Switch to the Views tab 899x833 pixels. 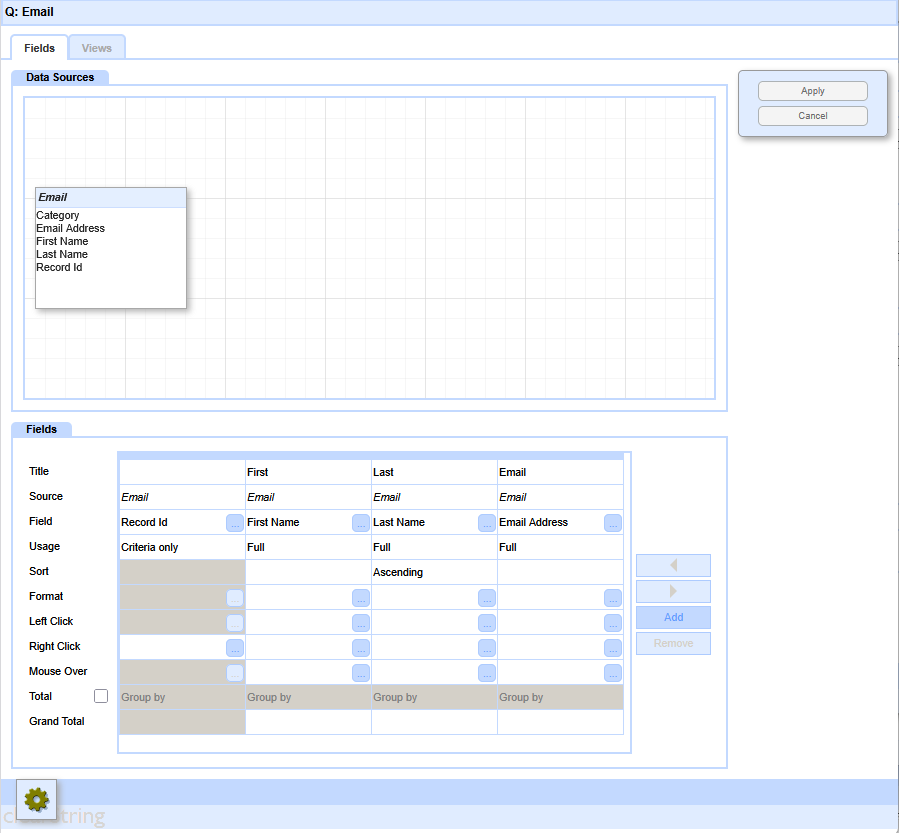point(96,48)
